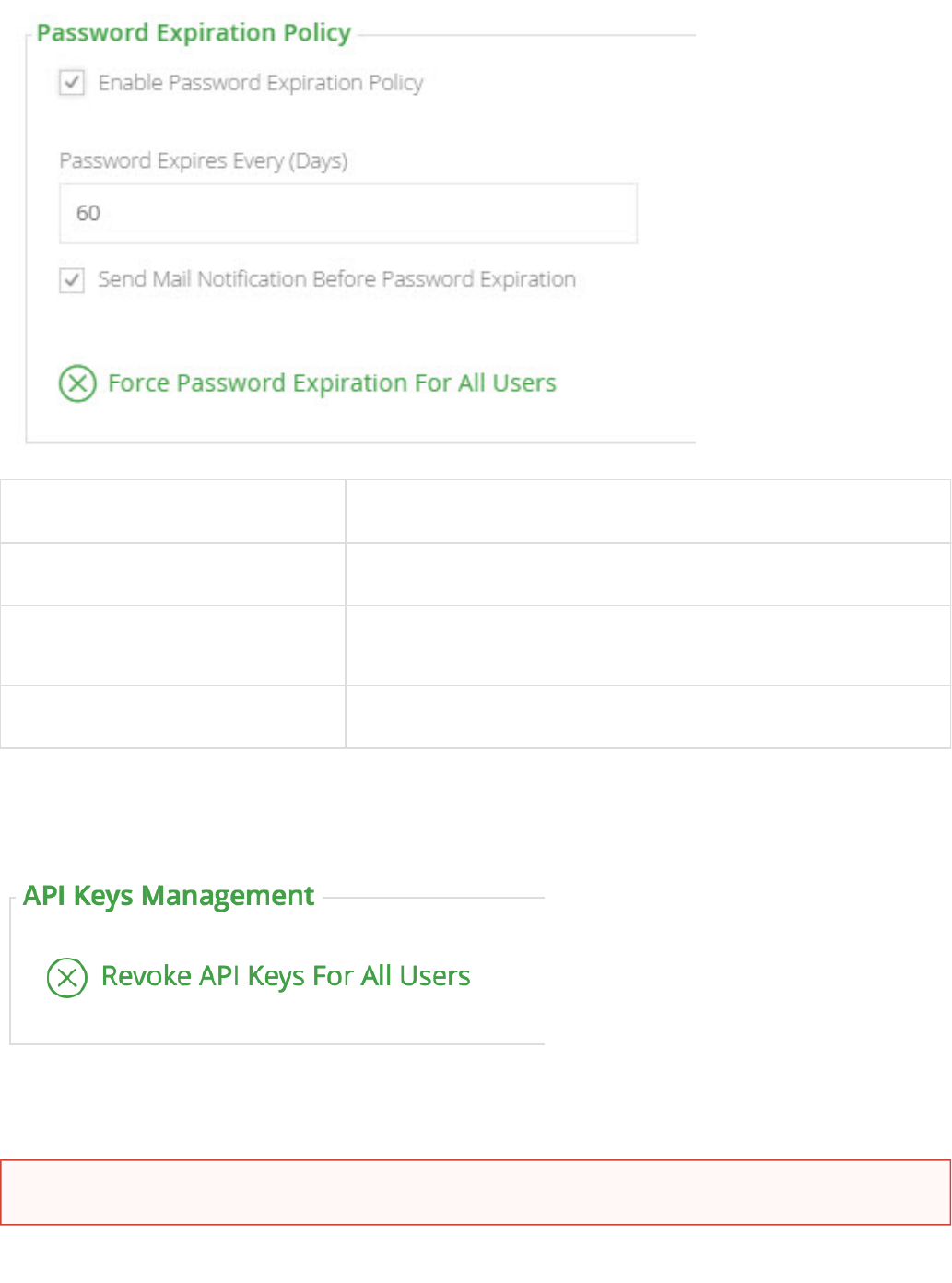Select the API Keys Management section heading
Screen dimensions: 952x1283
click(169, 896)
